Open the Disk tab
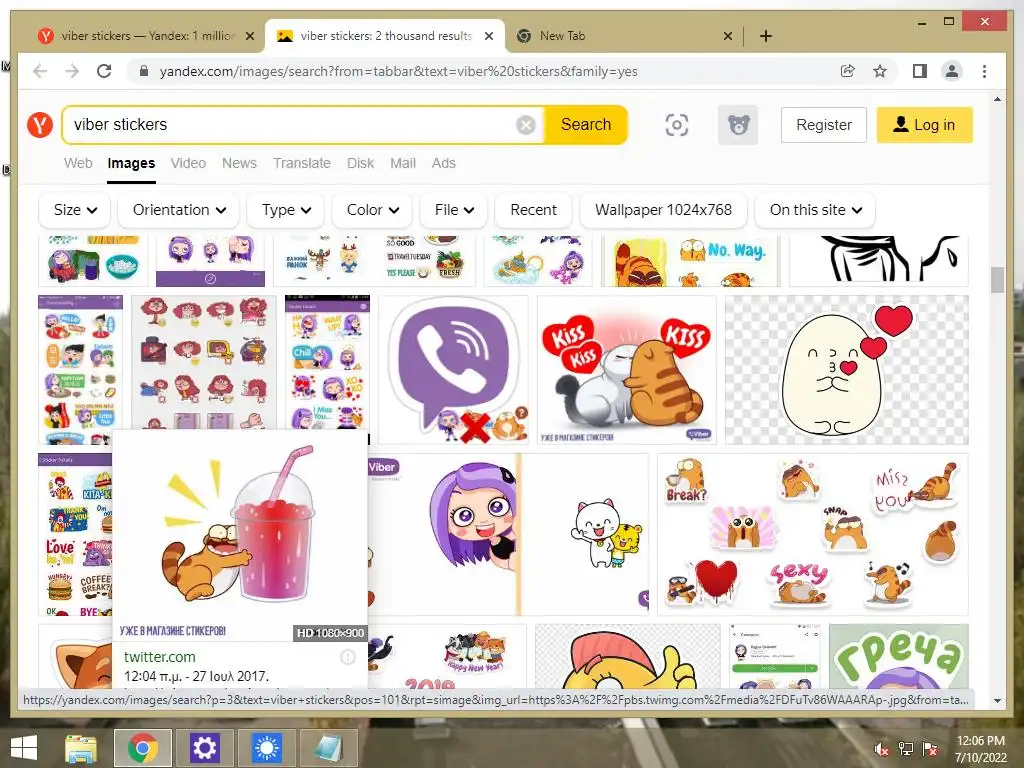 [x=360, y=163]
